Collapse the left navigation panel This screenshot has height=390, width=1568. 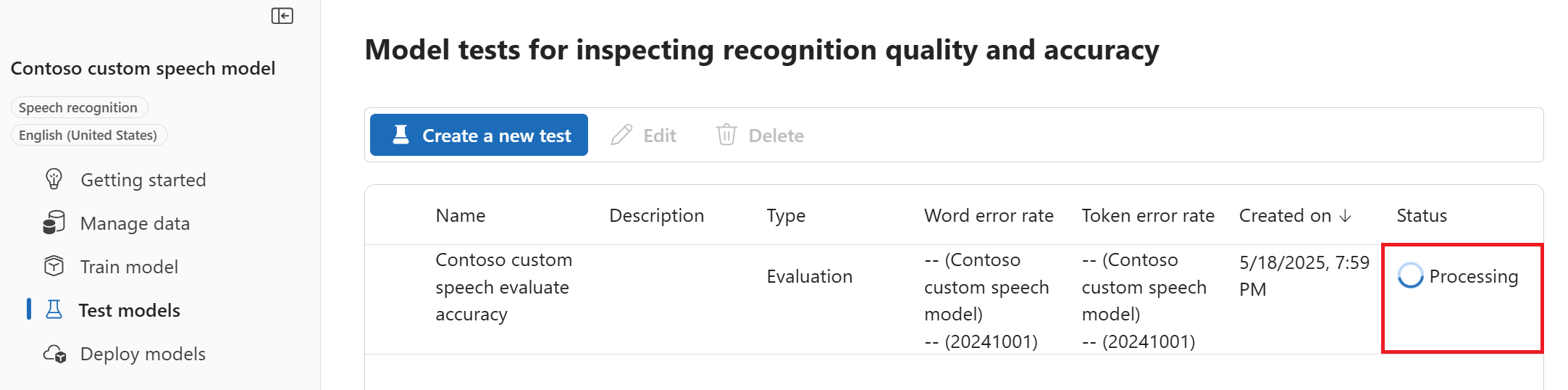coord(282,16)
